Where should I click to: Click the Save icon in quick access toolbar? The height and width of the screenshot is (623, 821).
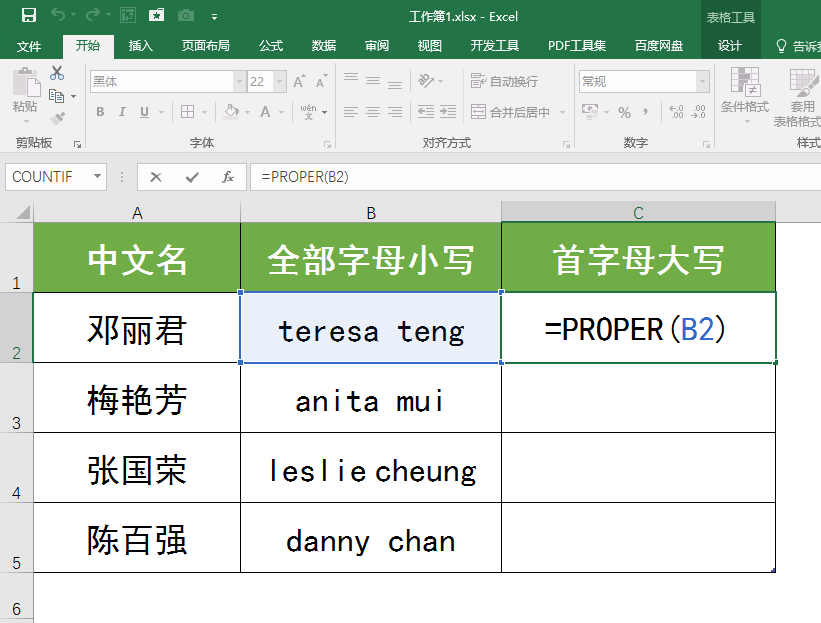tap(29, 16)
